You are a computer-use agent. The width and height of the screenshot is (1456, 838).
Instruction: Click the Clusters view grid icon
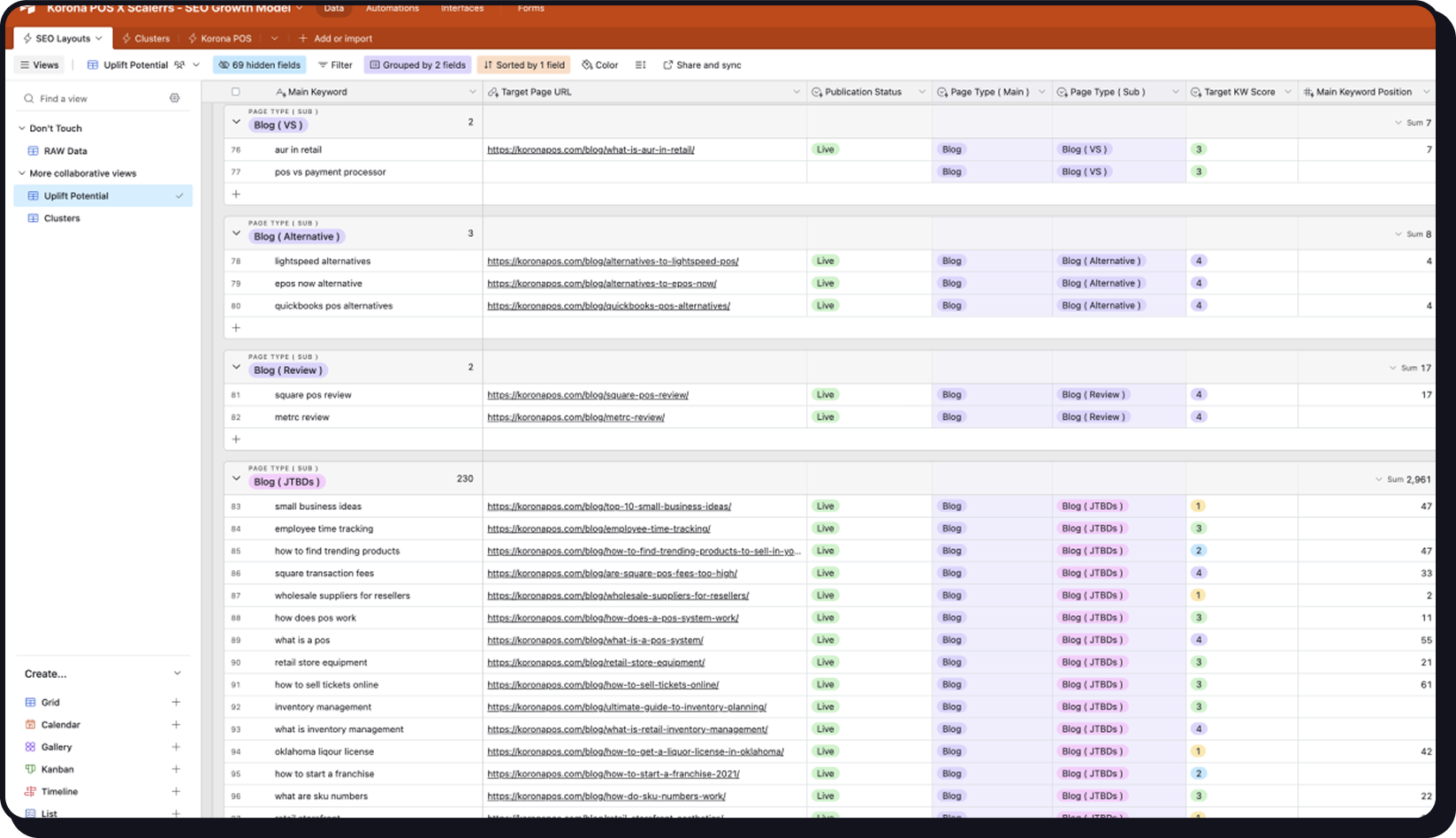coord(33,218)
